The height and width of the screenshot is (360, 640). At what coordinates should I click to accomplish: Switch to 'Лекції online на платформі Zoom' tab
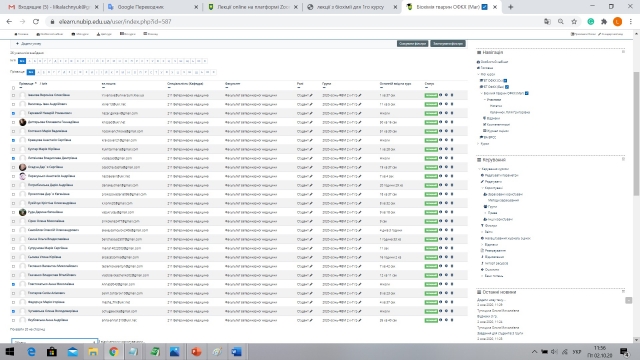(x=252, y=7)
